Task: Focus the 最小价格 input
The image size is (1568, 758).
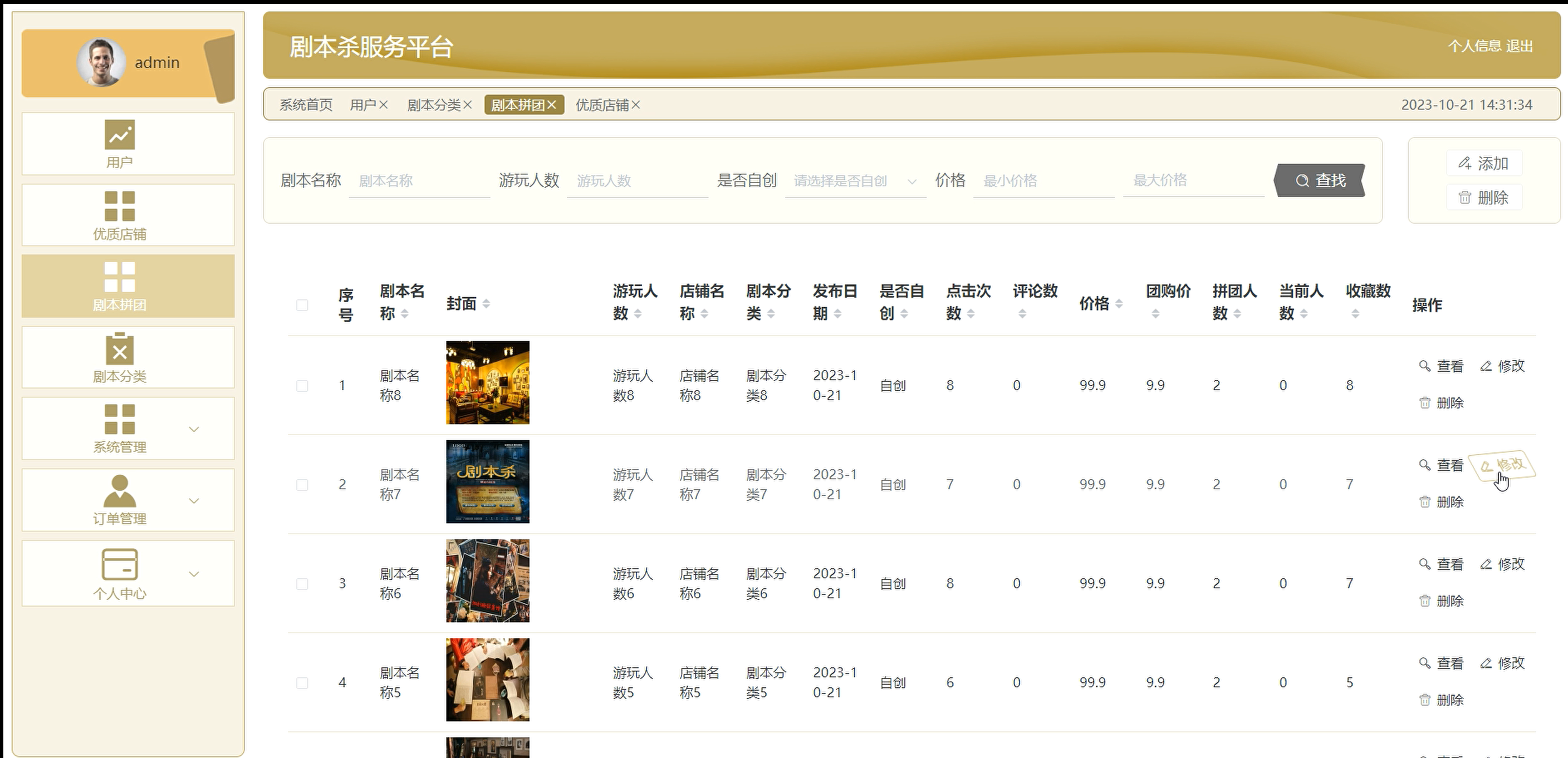Action: [x=1044, y=181]
